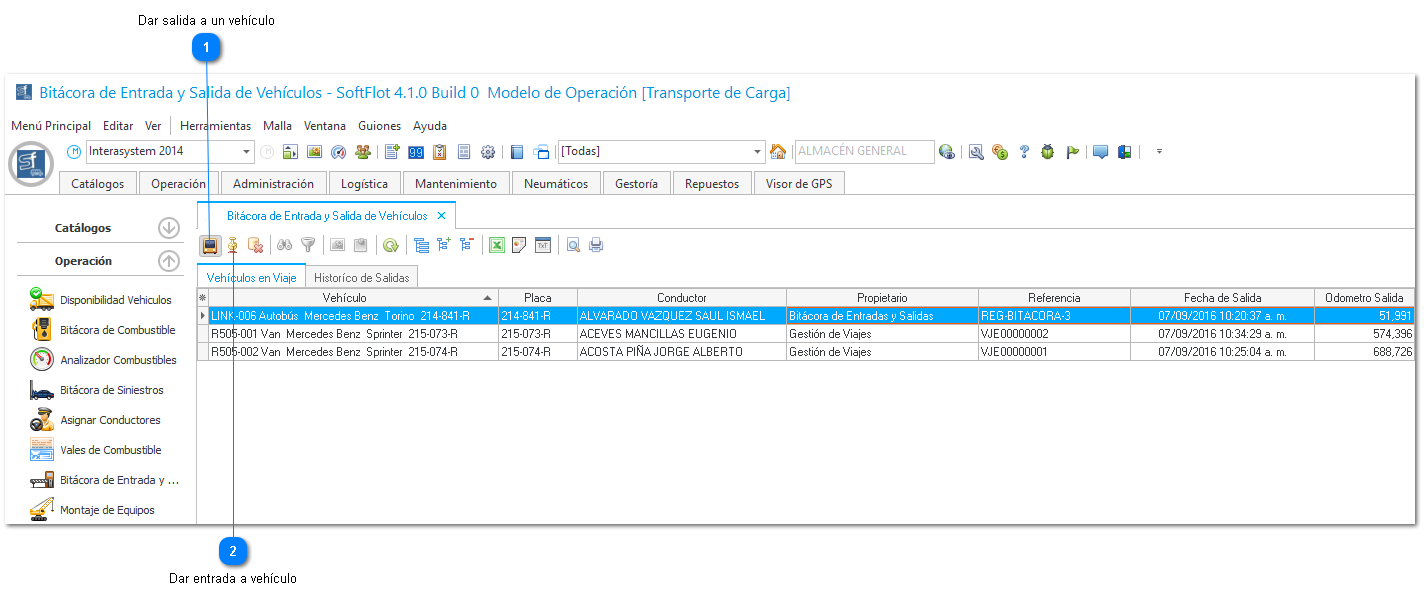Click the orange home icon
The height and width of the screenshot is (602, 1424).
778,152
